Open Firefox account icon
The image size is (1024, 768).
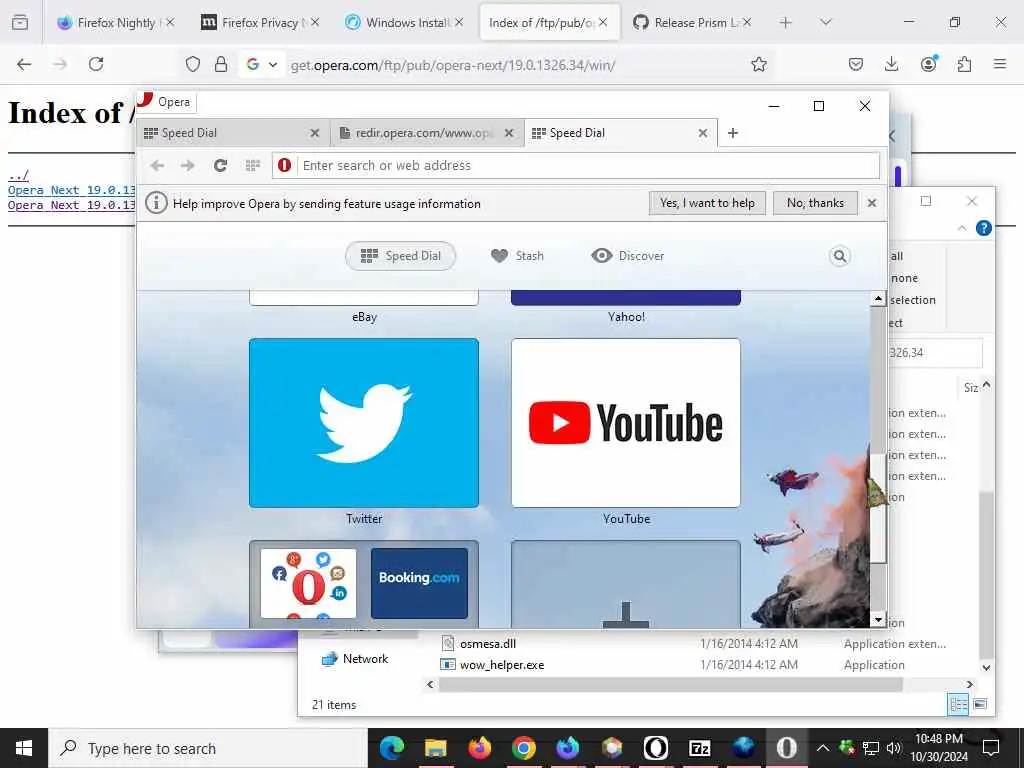click(x=928, y=64)
